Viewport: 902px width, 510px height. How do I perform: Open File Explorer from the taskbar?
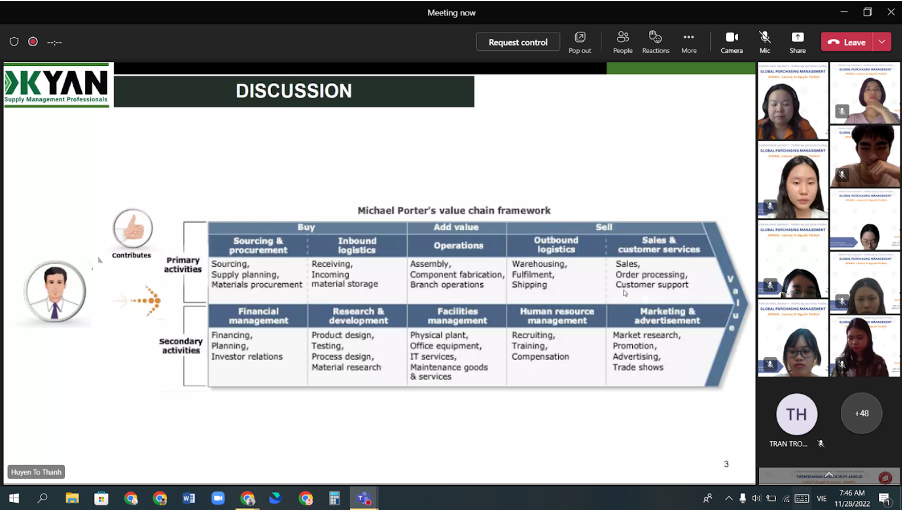click(x=72, y=498)
